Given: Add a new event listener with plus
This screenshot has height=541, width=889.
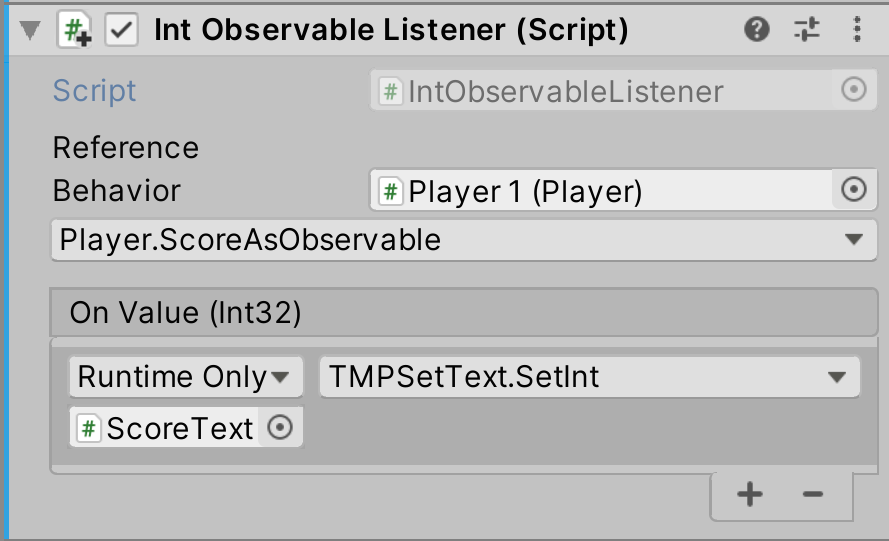Looking at the screenshot, I should [750, 494].
